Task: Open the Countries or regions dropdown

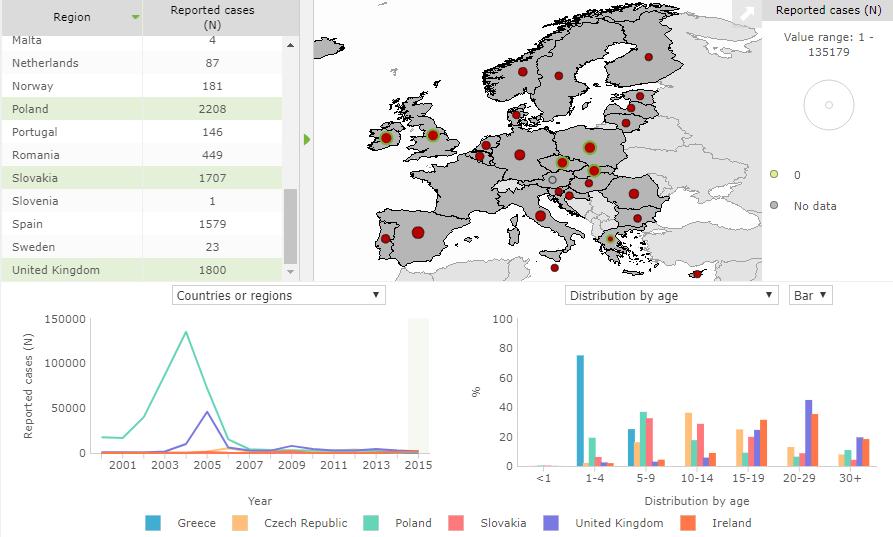Action: pos(278,295)
